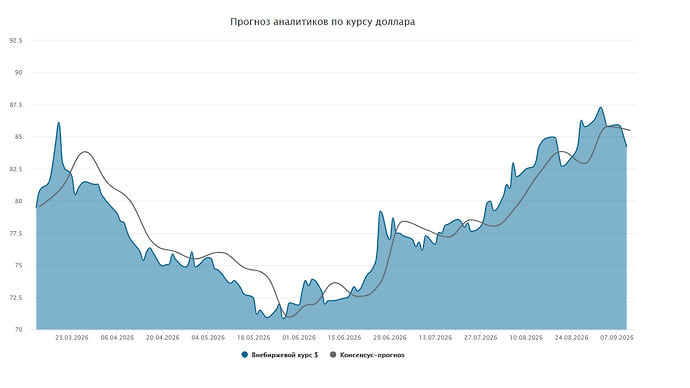Select the 06.04.2026 date label

click(117, 338)
